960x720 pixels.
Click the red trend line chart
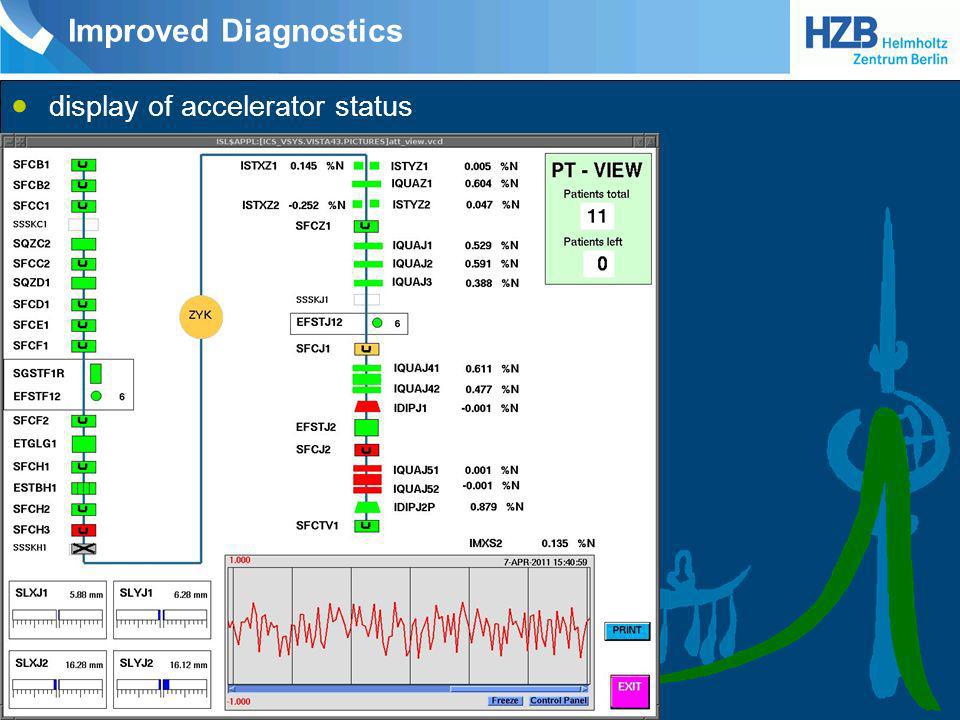click(x=408, y=626)
